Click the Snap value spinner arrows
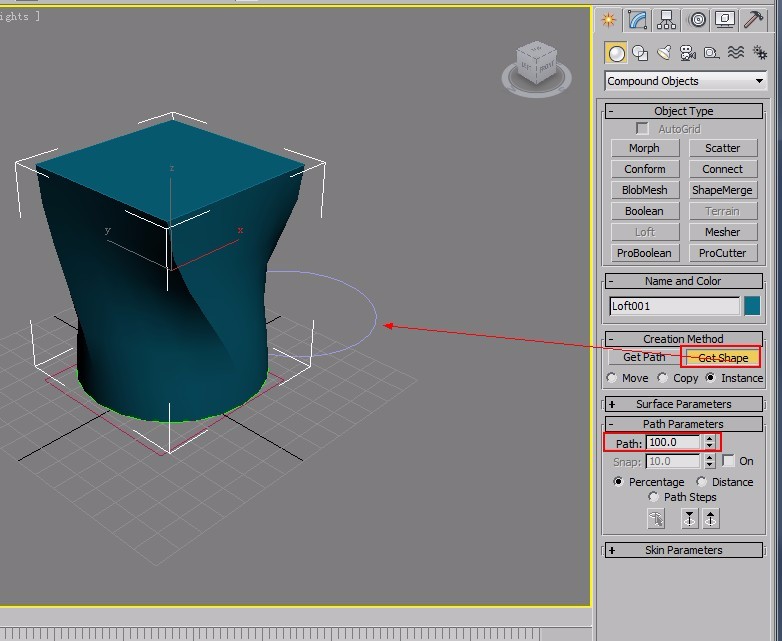782x641 pixels. click(x=710, y=461)
